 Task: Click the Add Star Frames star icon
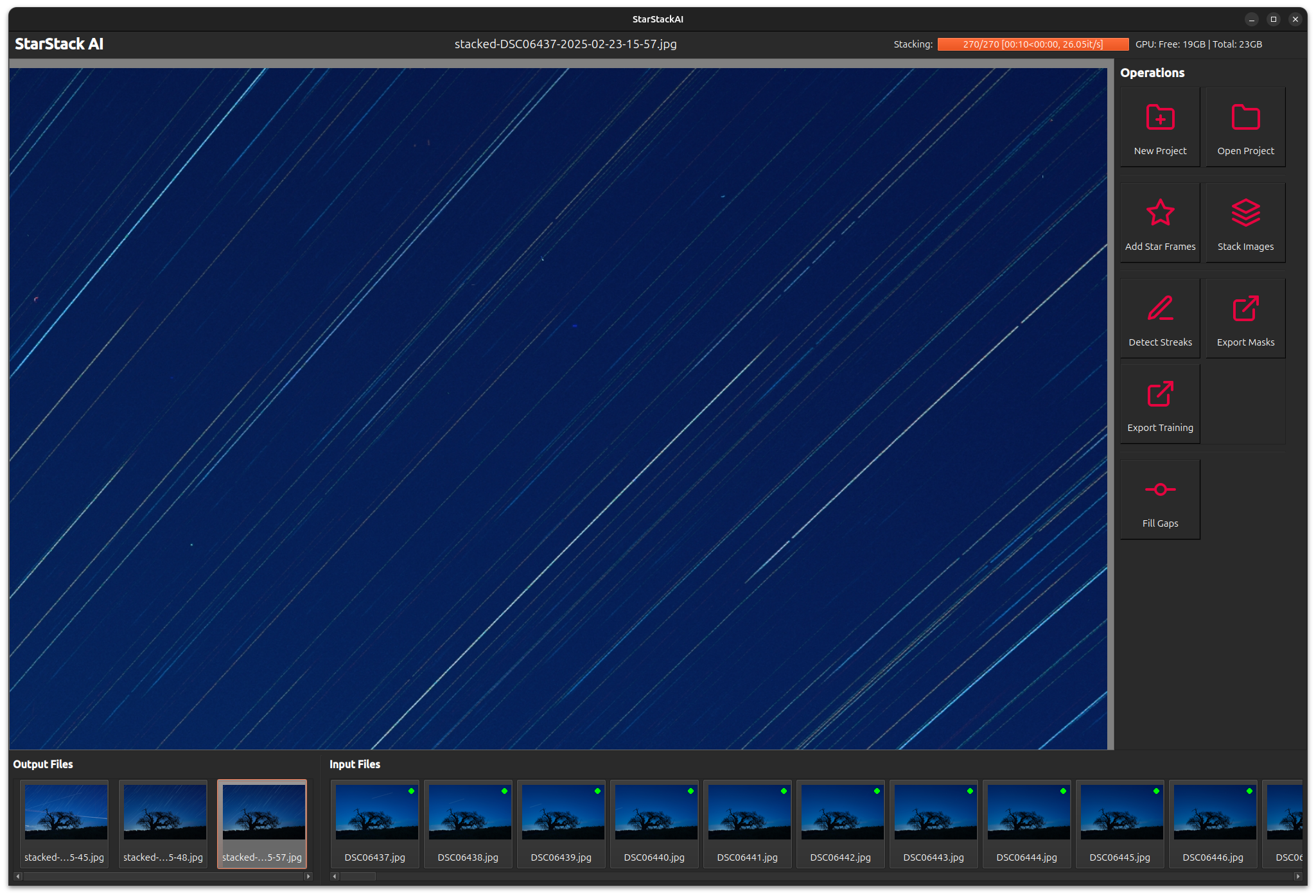click(x=1160, y=213)
